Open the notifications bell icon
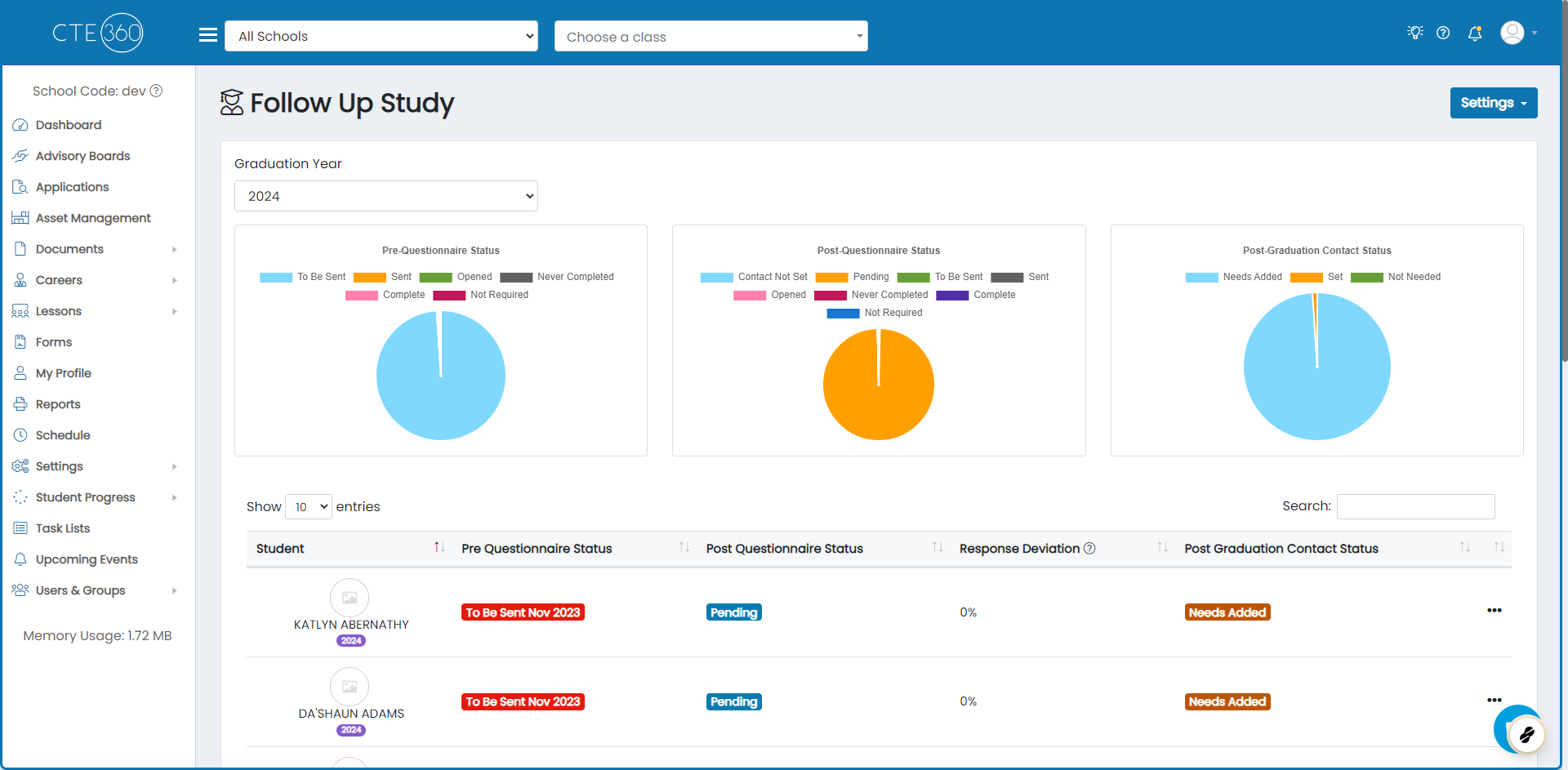 pyautogui.click(x=1475, y=33)
